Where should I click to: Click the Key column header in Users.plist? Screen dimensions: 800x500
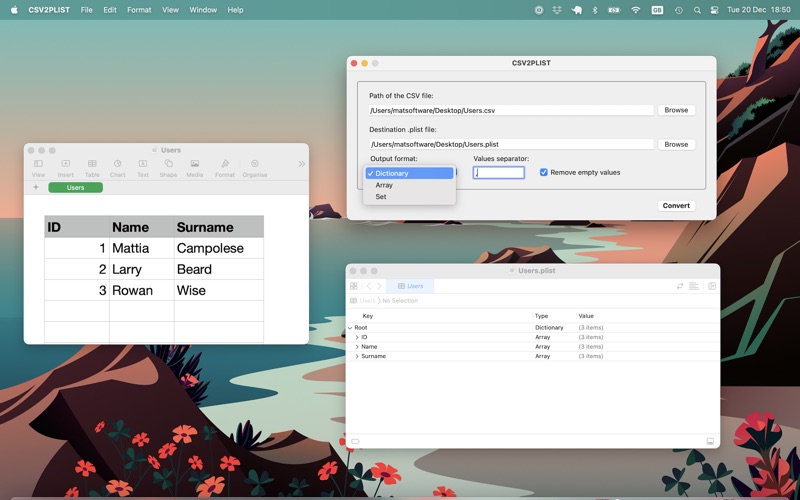point(367,316)
